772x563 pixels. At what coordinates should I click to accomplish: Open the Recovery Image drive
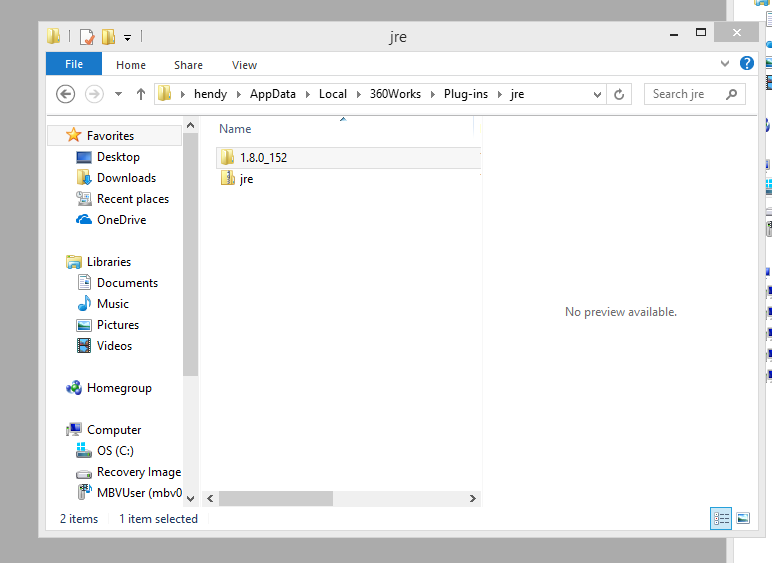click(139, 472)
